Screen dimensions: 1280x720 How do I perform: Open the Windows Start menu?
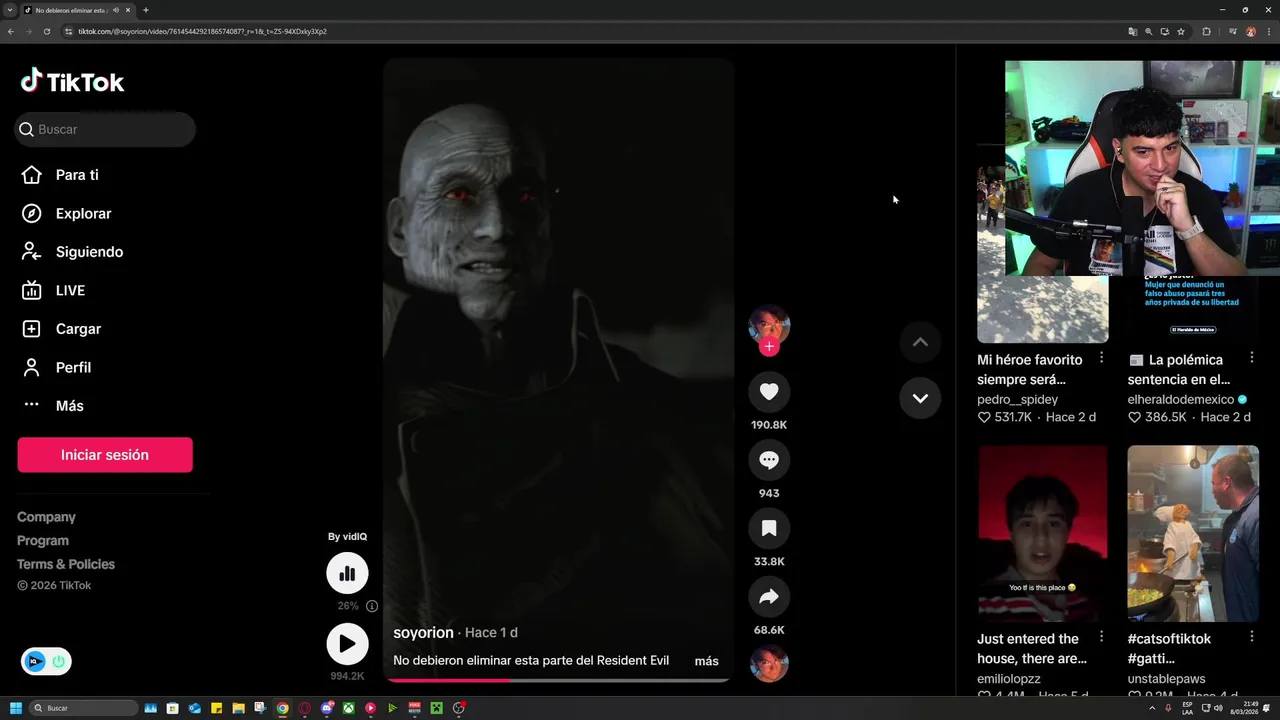click(x=15, y=708)
